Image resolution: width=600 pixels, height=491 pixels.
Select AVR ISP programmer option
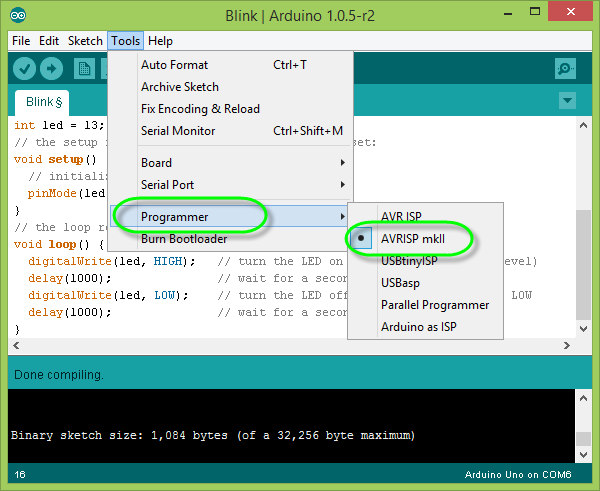pyautogui.click(x=425, y=217)
